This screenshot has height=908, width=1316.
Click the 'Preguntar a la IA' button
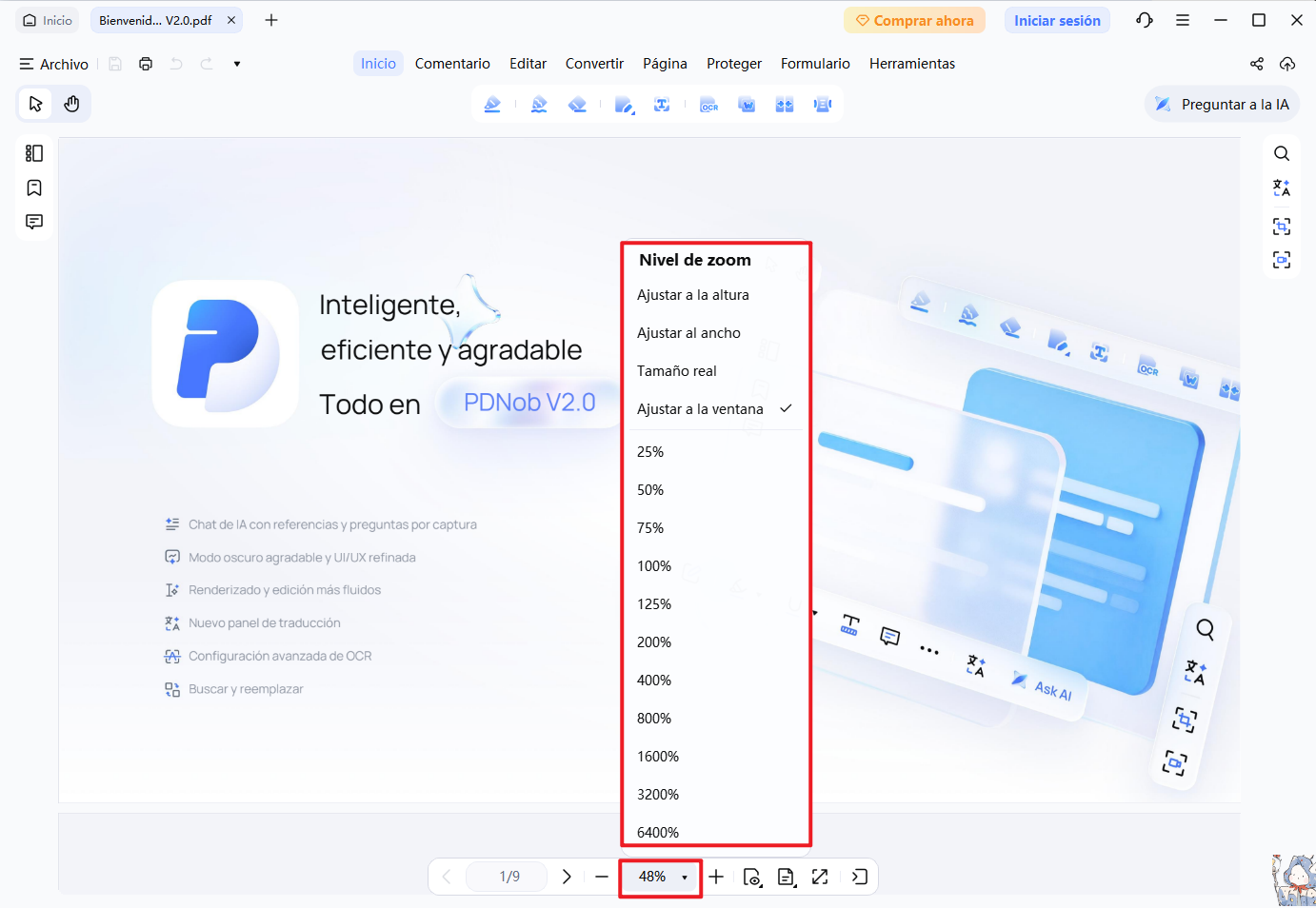coord(1222,105)
